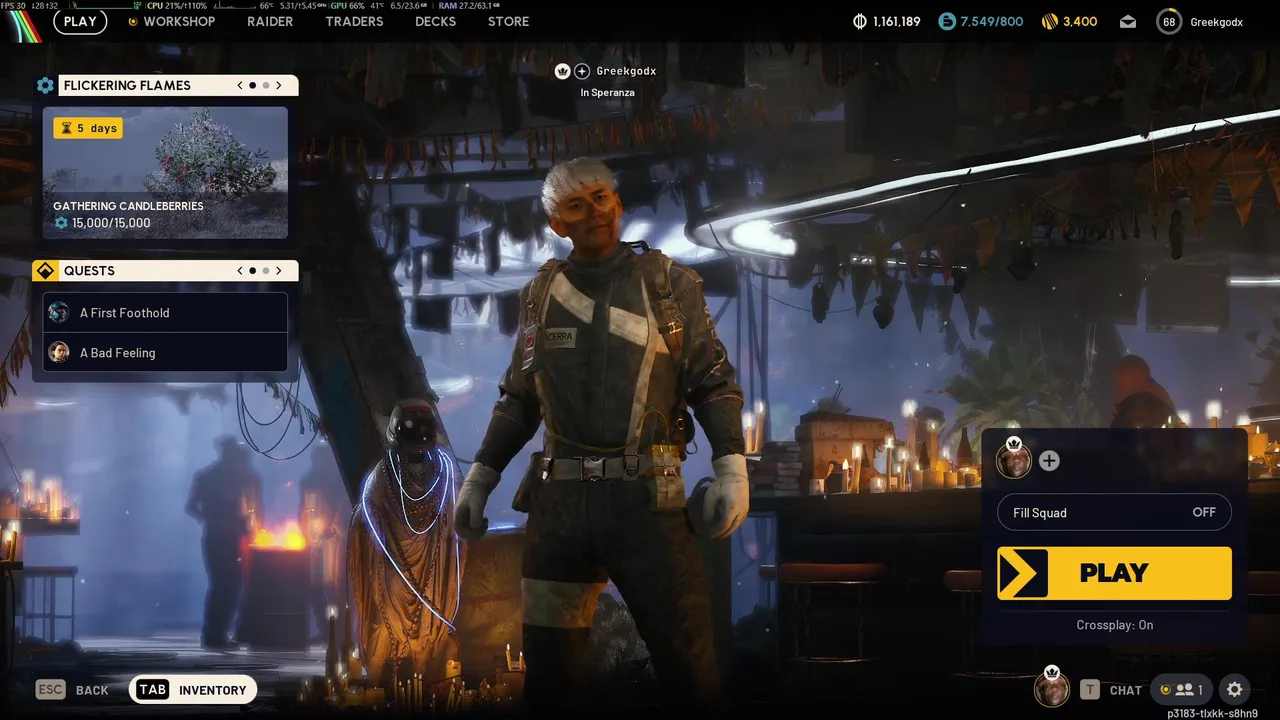Image resolution: width=1280 pixels, height=720 pixels.
Task: Open the settings gear icon
Action: click(x=1235, y=690)
